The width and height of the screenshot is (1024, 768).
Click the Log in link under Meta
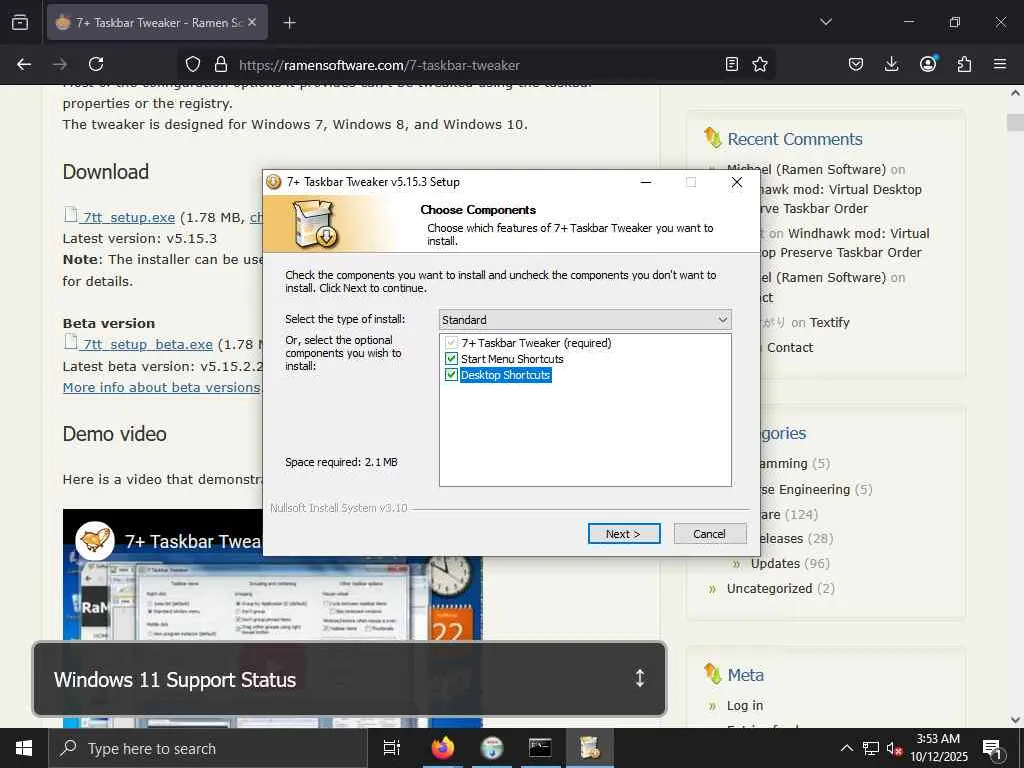(744, 705)
